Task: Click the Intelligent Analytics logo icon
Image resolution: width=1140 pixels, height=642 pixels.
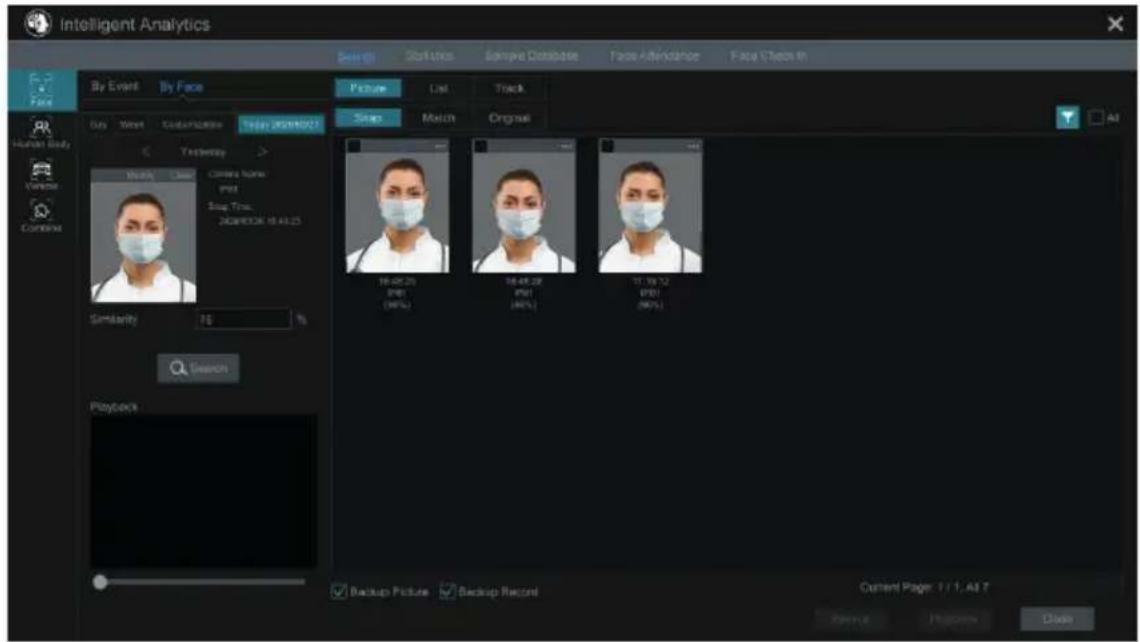Action: (38, 23)
